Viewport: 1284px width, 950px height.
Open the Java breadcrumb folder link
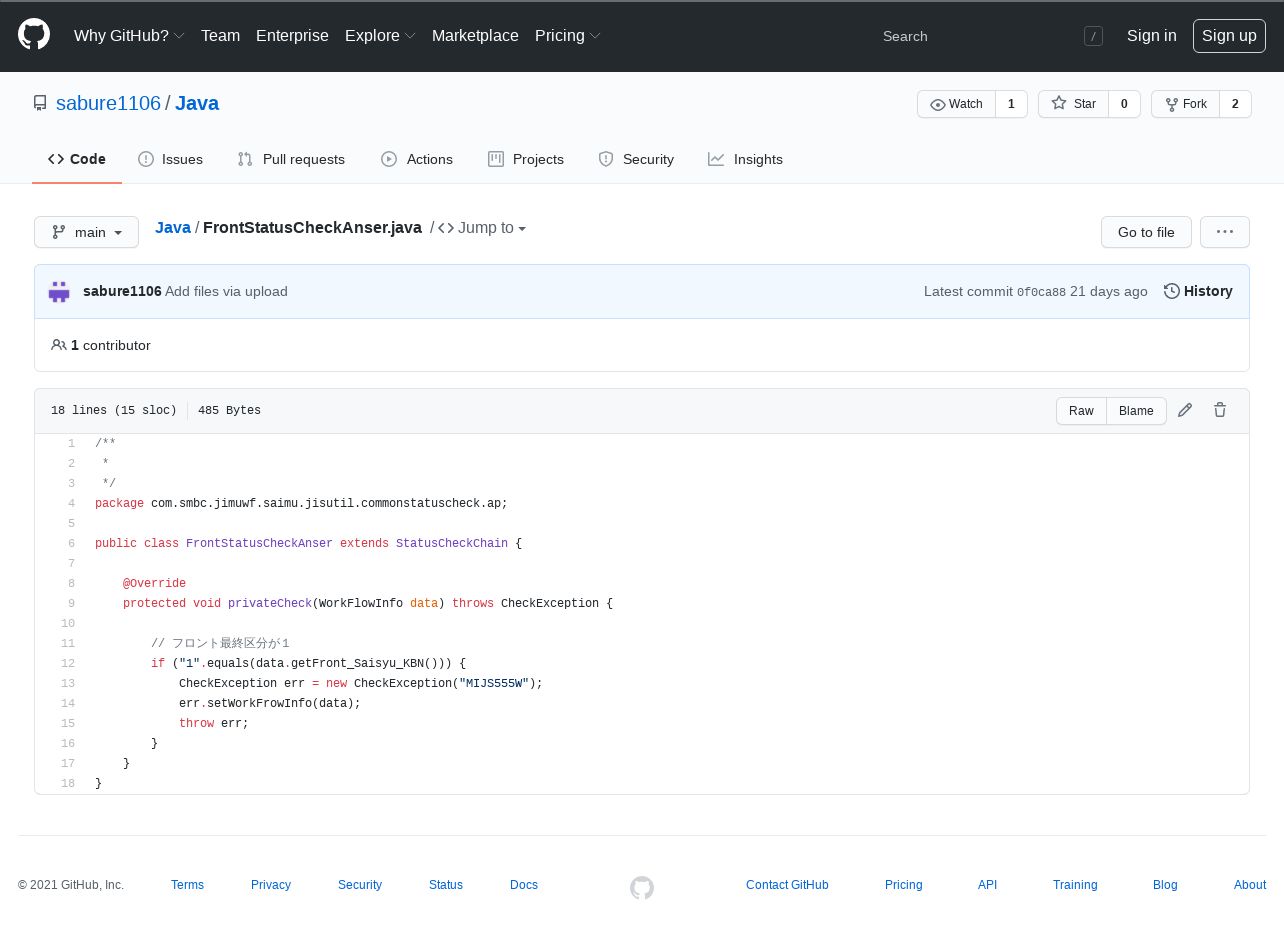[173, 228]
